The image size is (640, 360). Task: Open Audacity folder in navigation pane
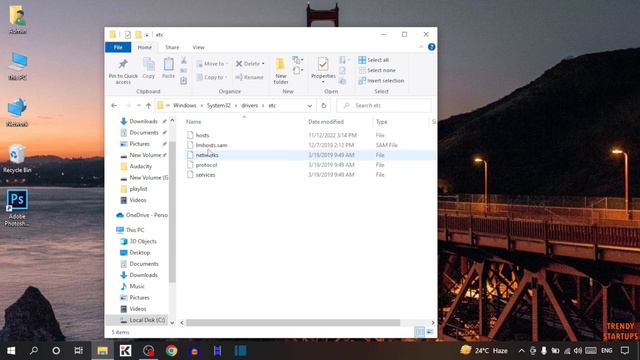pyautogui.click(x=140, y=167)
